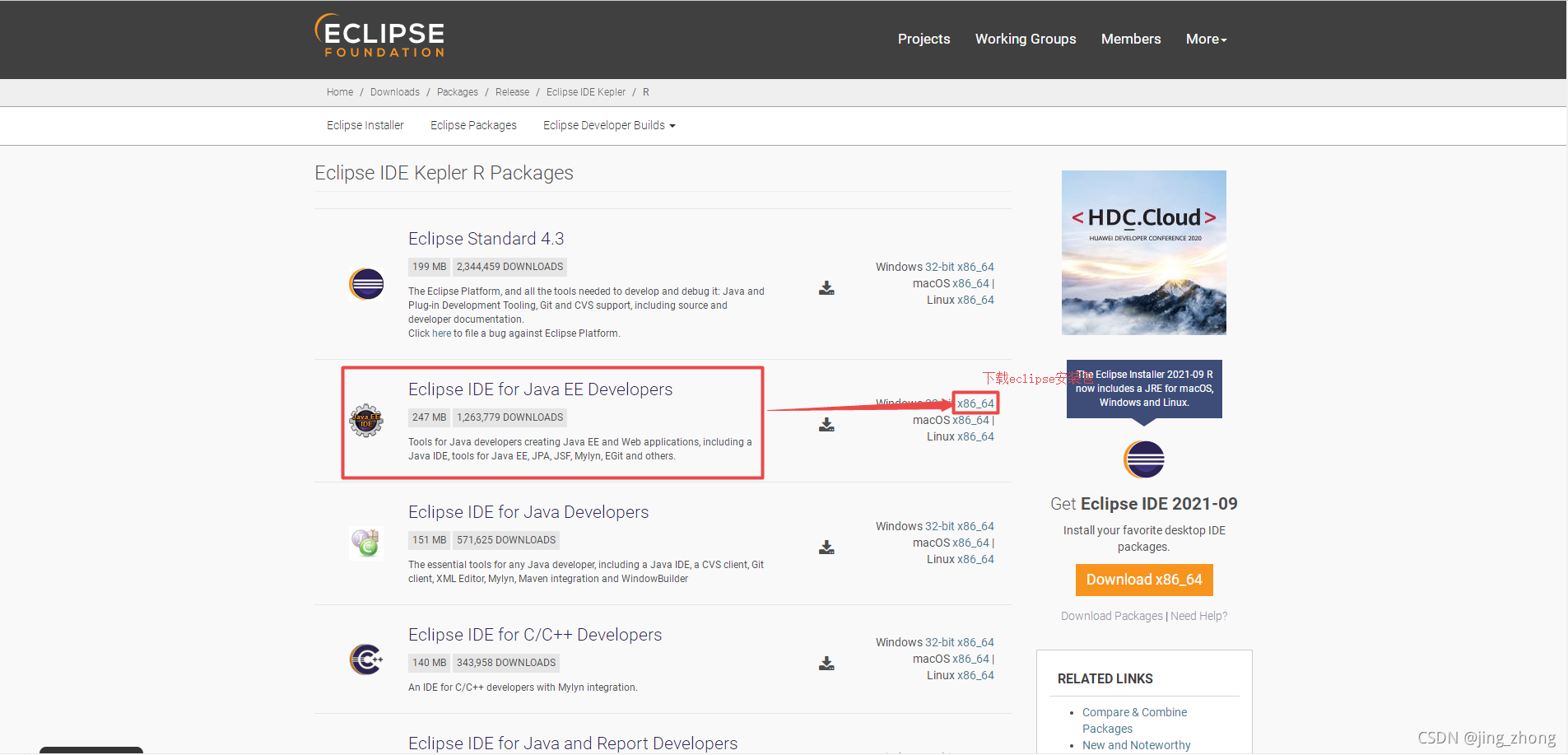Click Linux x86_64 link for C/C++ Developers

pyautogui.click(x=975, y=675)
